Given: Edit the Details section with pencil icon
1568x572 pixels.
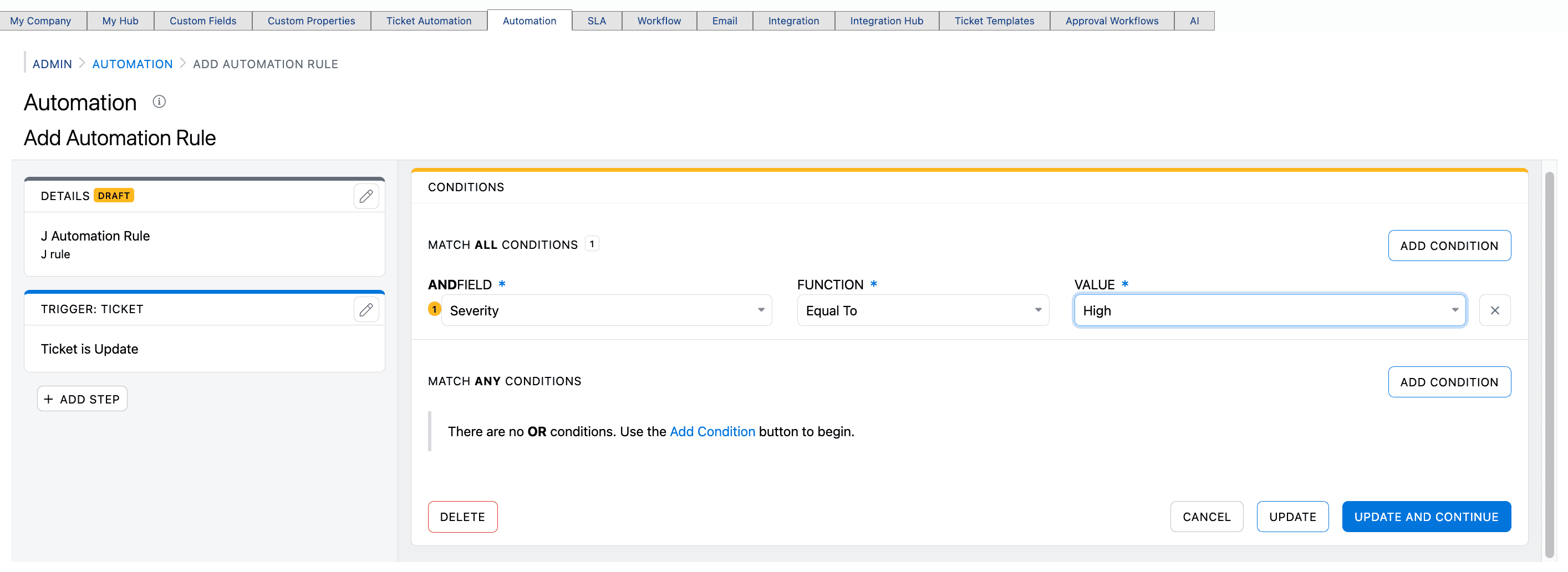Looking at the screenshot, I should pyautogui.click(x=366, y=196).
